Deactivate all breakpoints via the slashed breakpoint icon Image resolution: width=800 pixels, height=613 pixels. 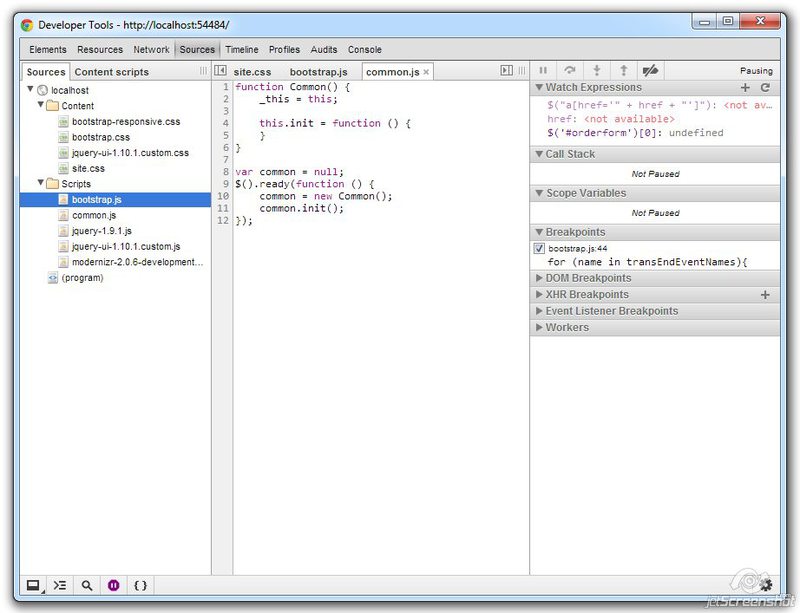(650, 70)
